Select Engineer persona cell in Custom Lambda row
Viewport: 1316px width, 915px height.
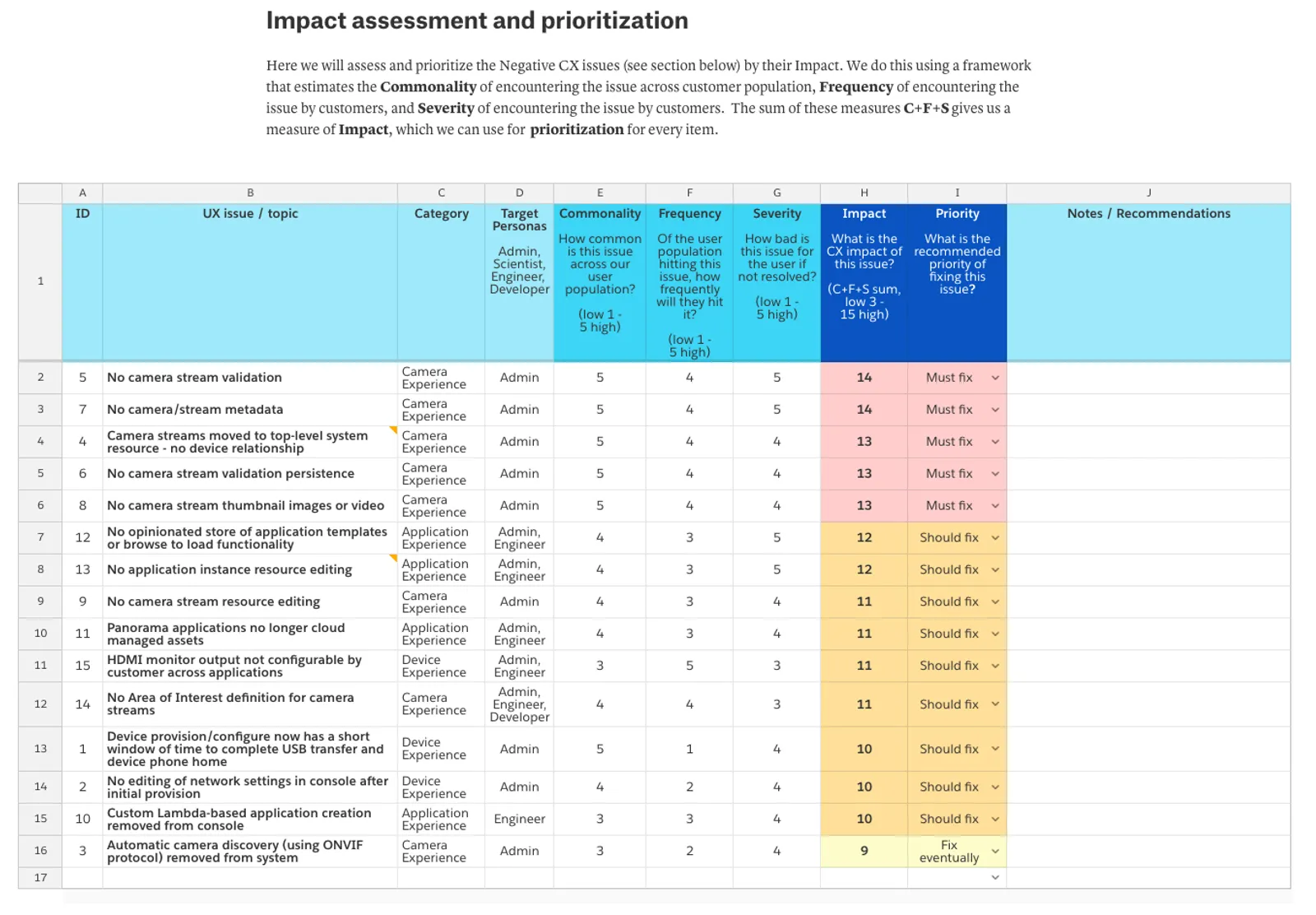pyautogui.click(x=519, y=820)
